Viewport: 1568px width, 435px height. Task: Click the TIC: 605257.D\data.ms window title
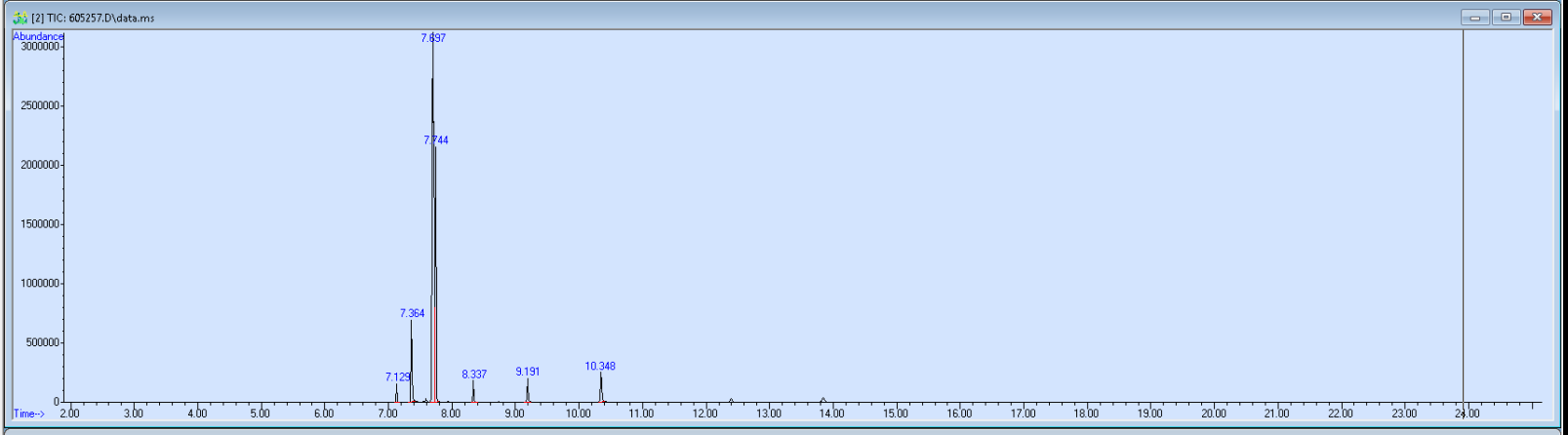(x=93, y=19)
